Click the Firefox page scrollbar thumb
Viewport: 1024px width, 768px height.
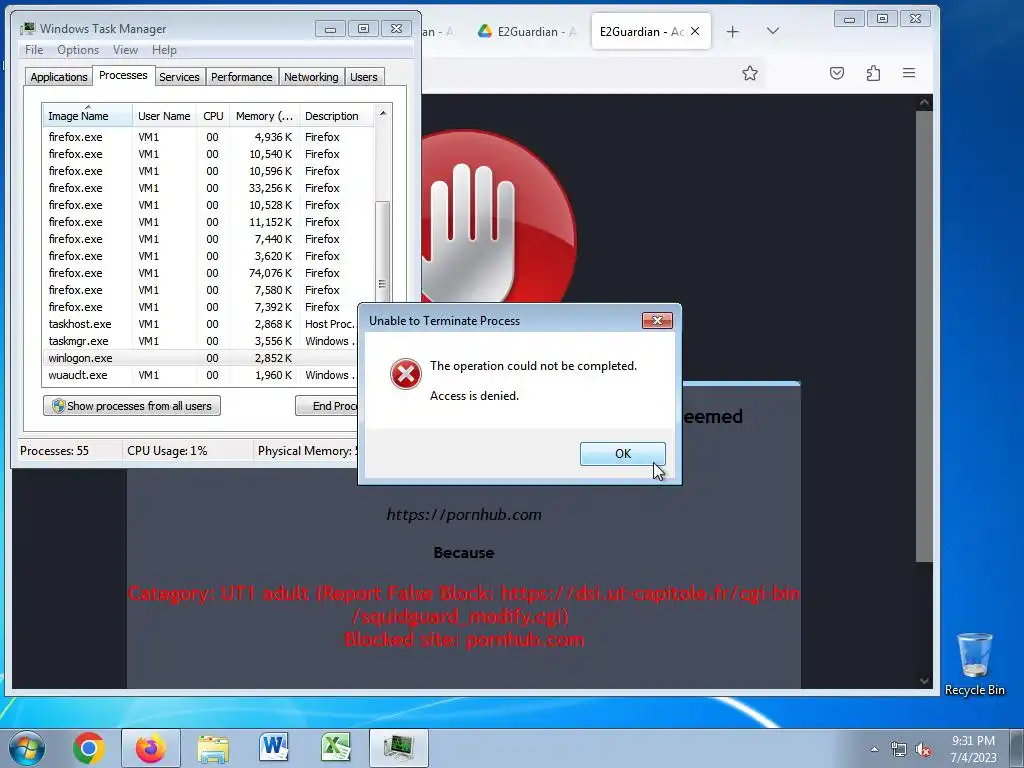click(x=923, y=336)
